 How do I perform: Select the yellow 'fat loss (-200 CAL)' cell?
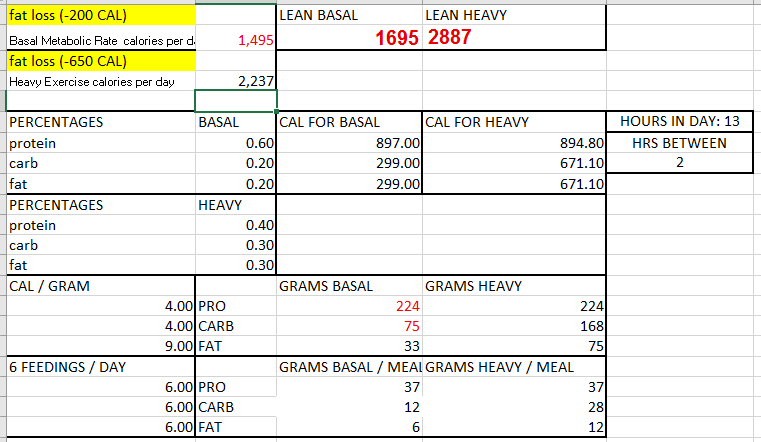100,17
